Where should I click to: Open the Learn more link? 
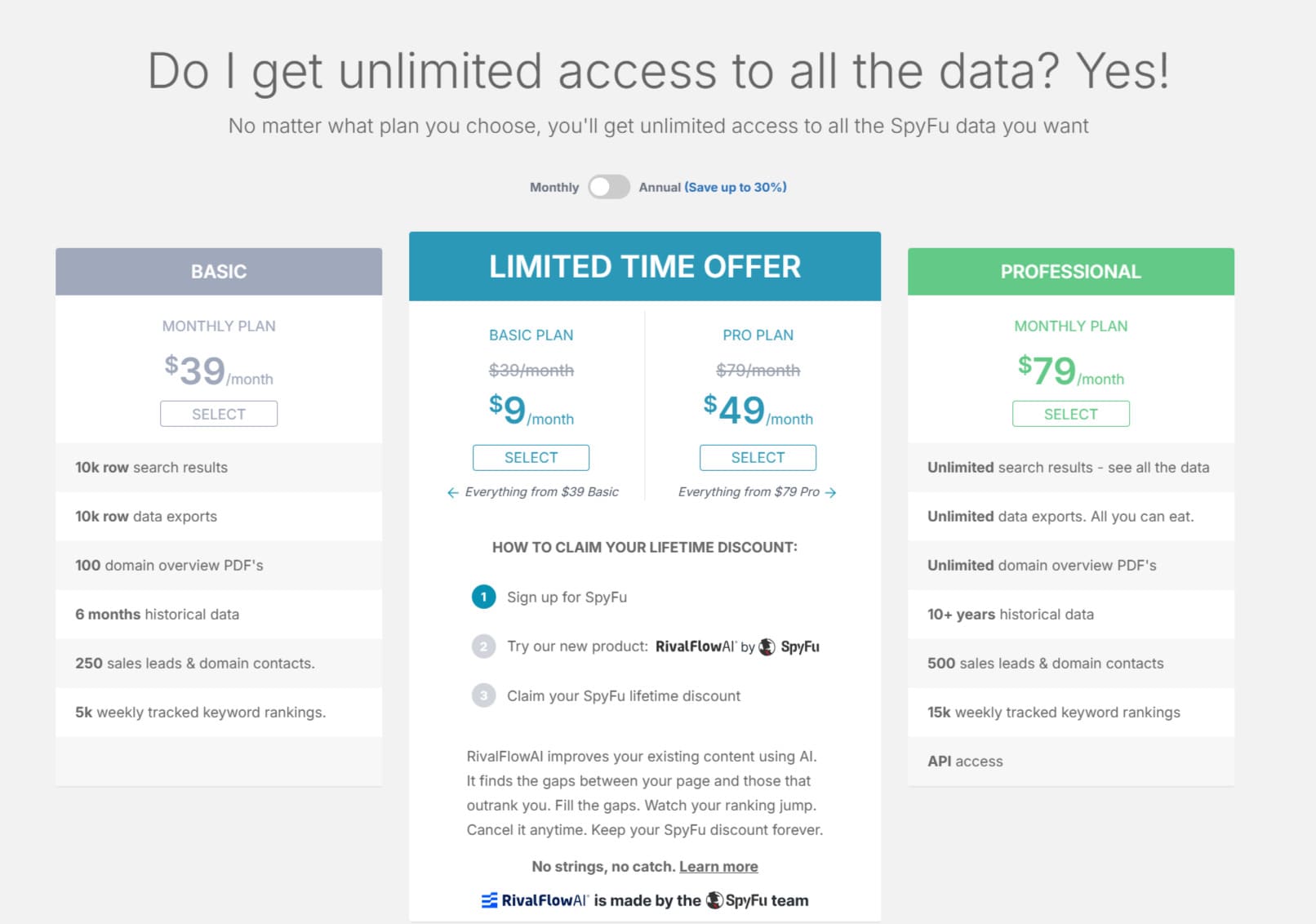[x=718, y=867]
